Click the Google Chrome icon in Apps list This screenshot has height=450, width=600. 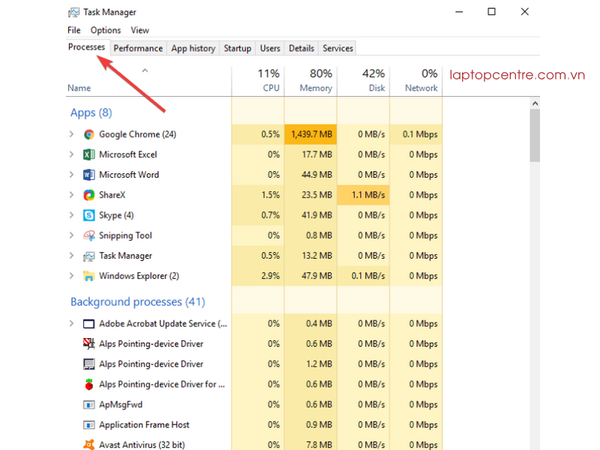pyautogui.click(x=89, y=134)
